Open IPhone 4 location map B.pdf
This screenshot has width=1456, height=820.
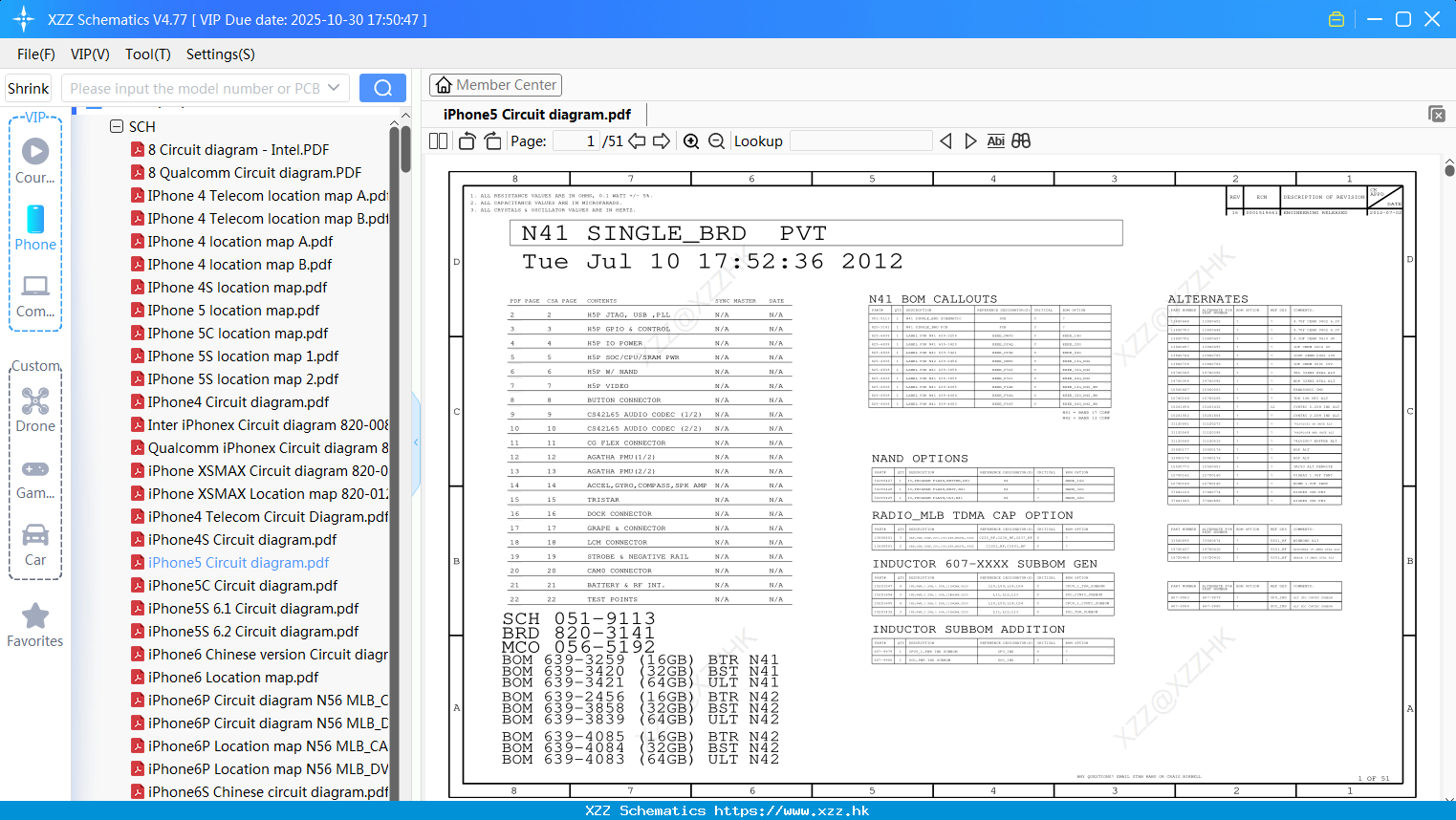click(x=240, y=265)
